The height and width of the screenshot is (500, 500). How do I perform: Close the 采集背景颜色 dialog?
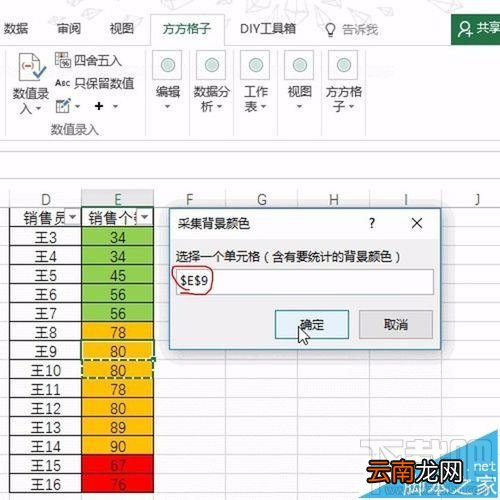(x=417, y=223)
